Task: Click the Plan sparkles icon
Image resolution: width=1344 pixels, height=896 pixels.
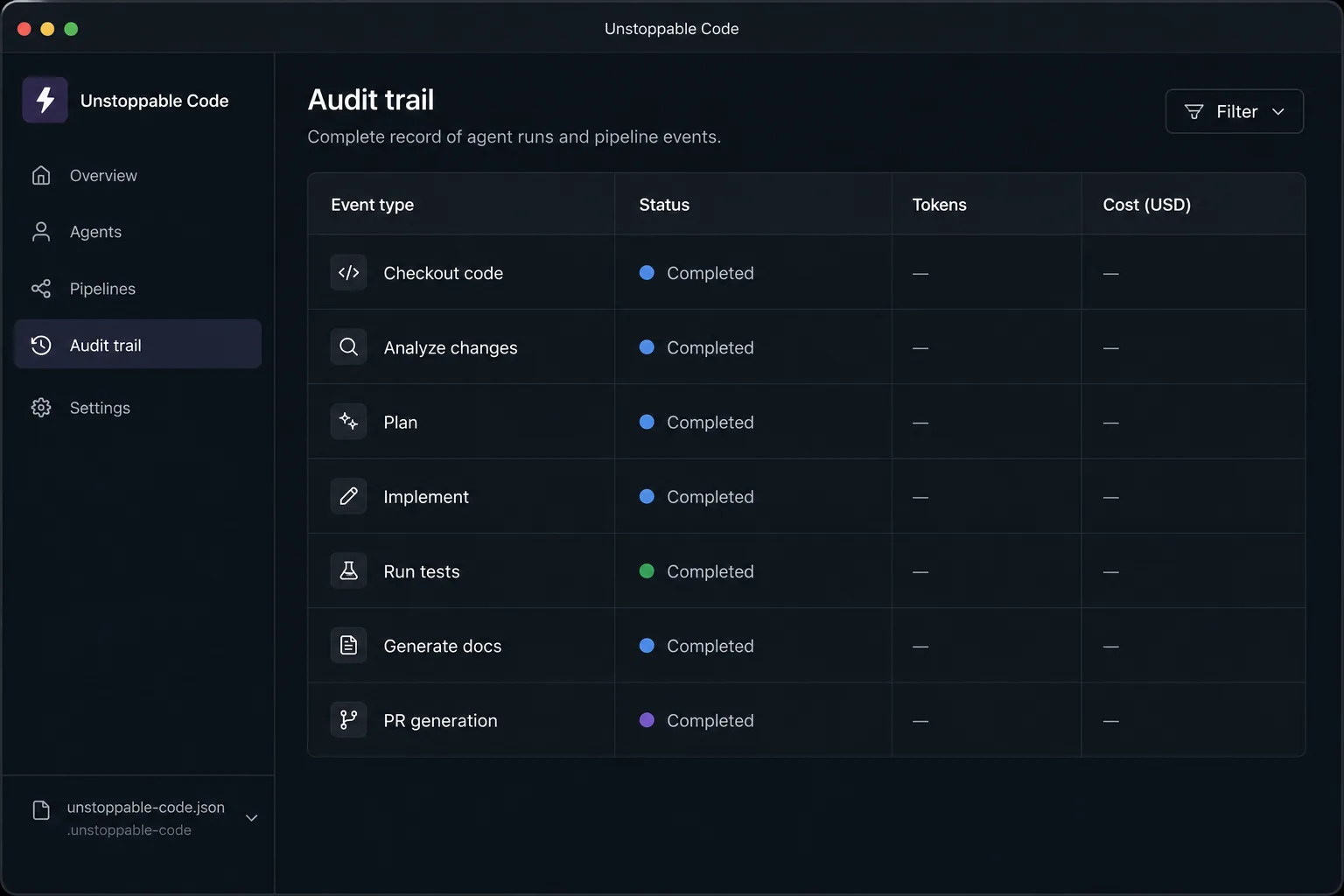Action: coord(348,422)
